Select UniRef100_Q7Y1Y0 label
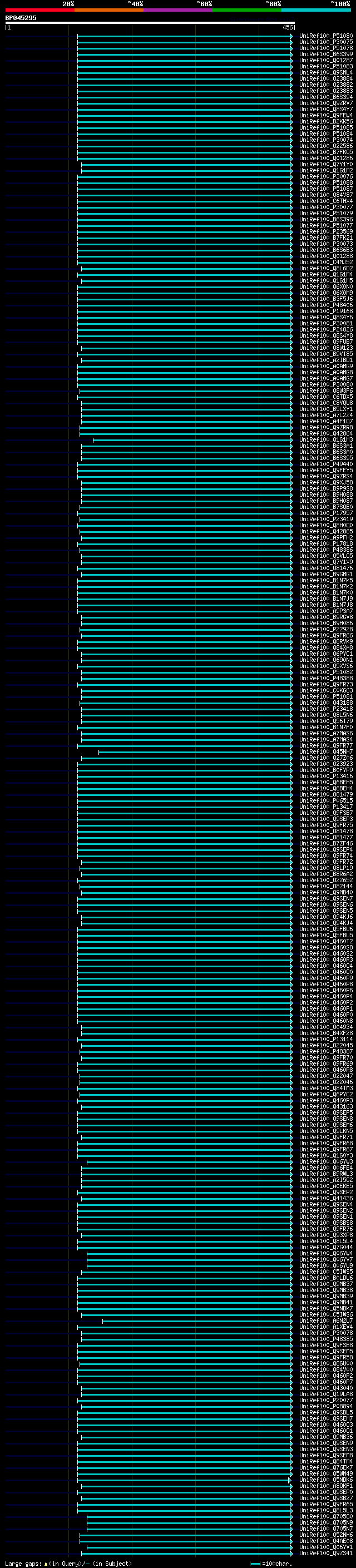356x1568 pixels. [x=325, y=164]
